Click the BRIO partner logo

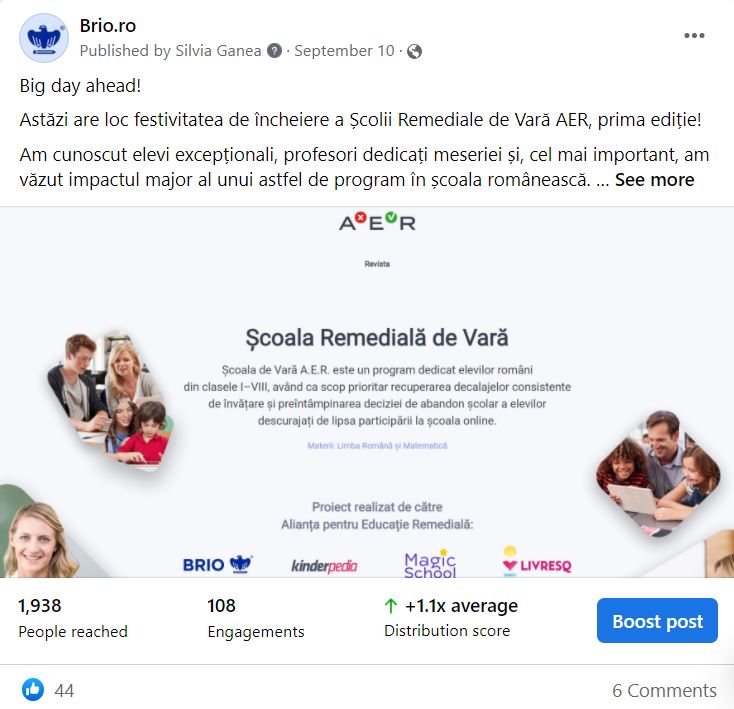tap(218, 564)
